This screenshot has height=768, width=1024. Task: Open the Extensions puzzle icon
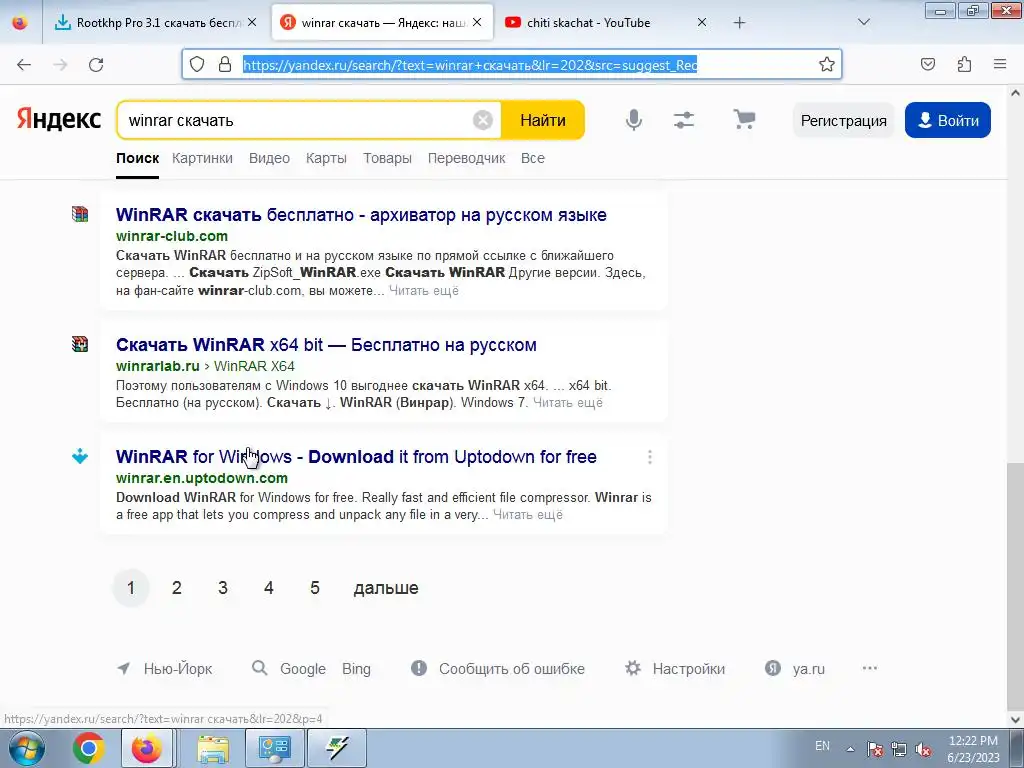click(x=964, y=64)
